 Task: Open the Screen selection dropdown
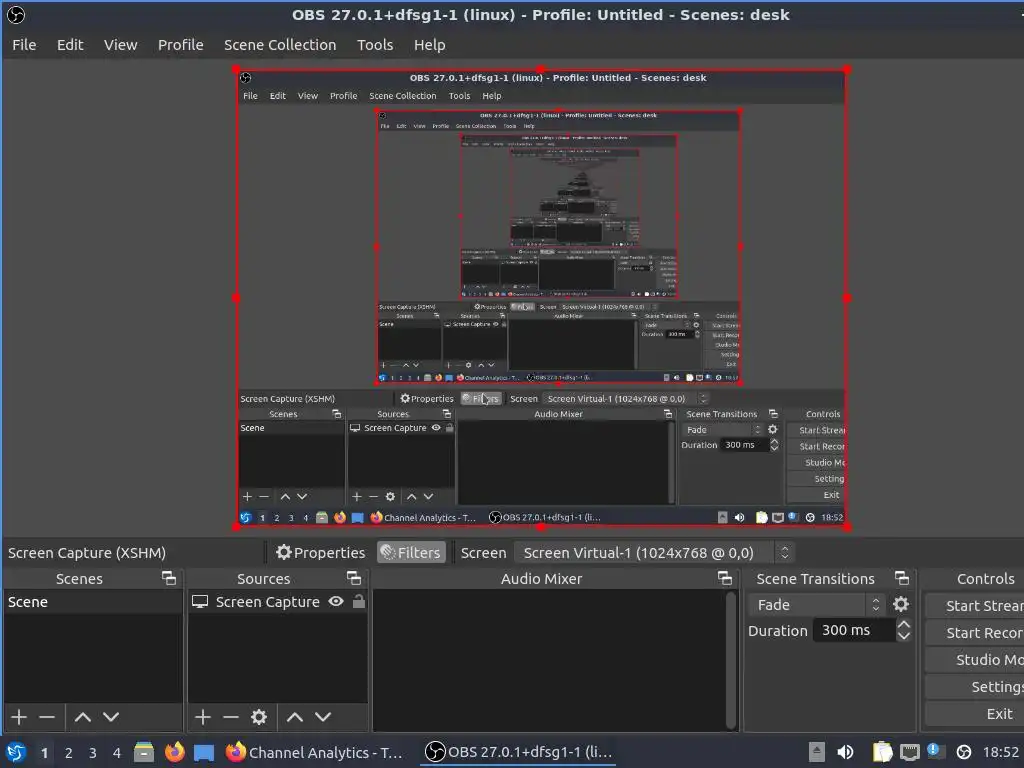click(x=654, y=552)
